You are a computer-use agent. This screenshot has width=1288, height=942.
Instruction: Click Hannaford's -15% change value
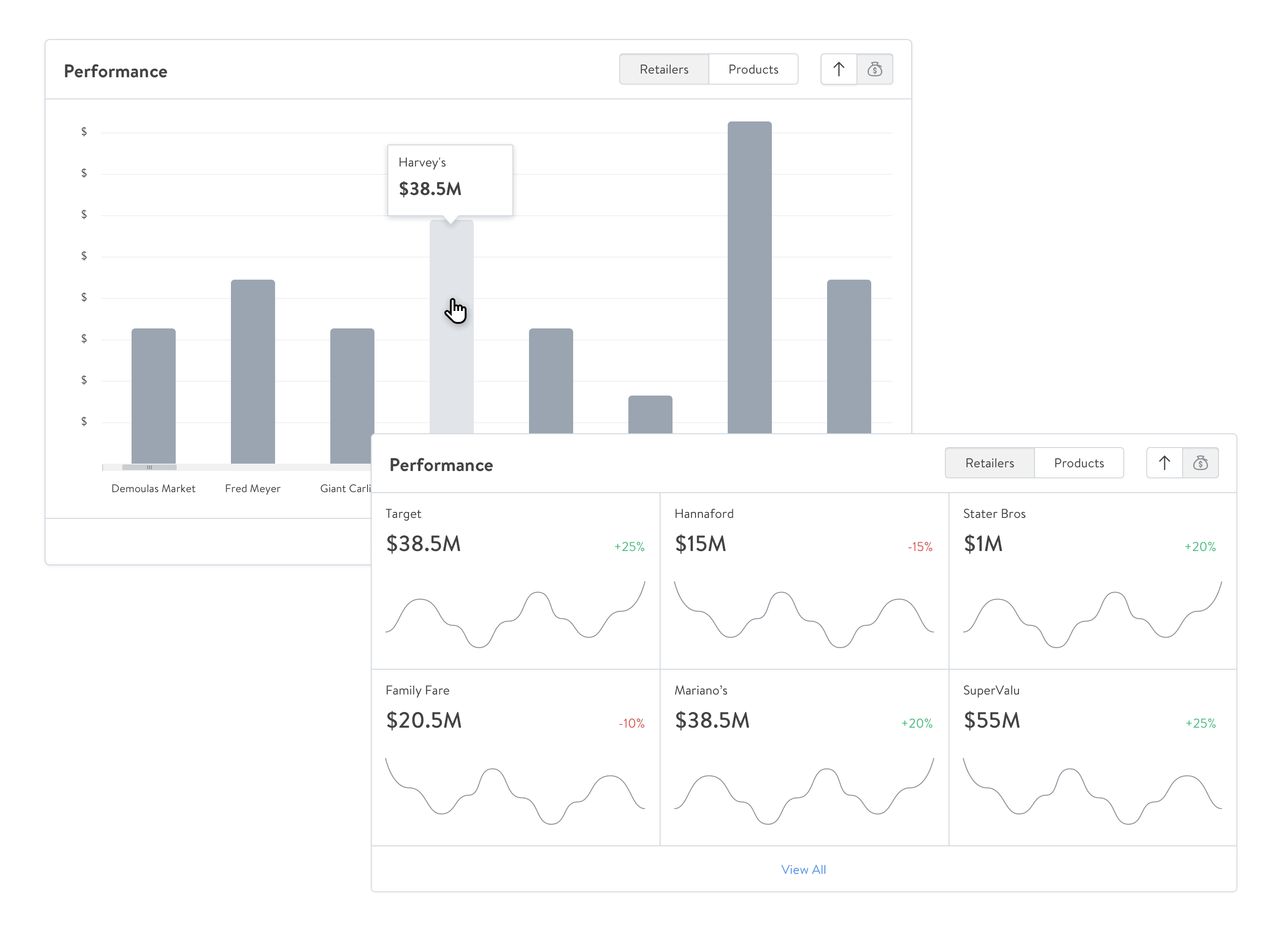(x=920, y=546)
